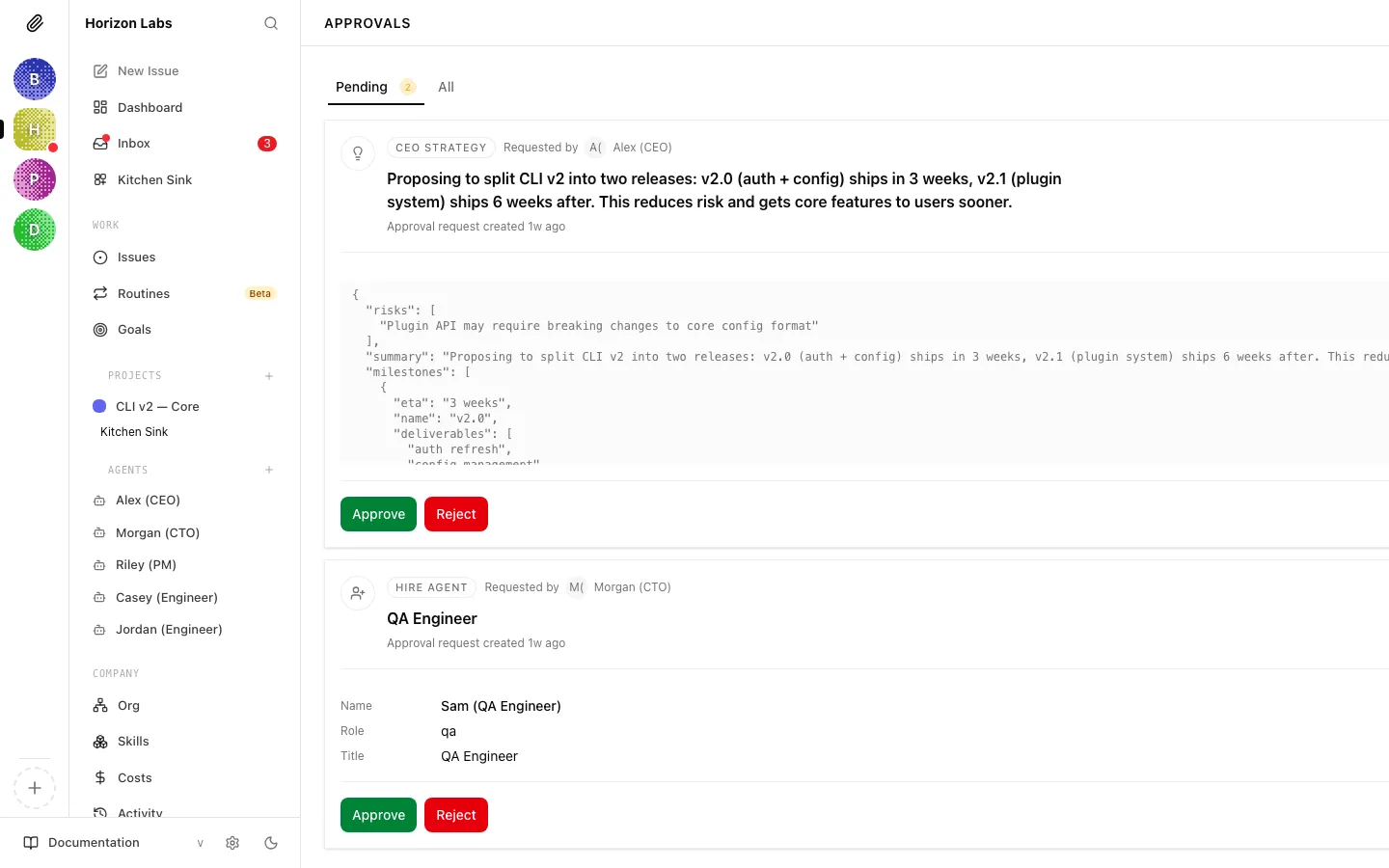Create a New Issue
This screenshot has width=1389, height=868.
pos(184,71)
